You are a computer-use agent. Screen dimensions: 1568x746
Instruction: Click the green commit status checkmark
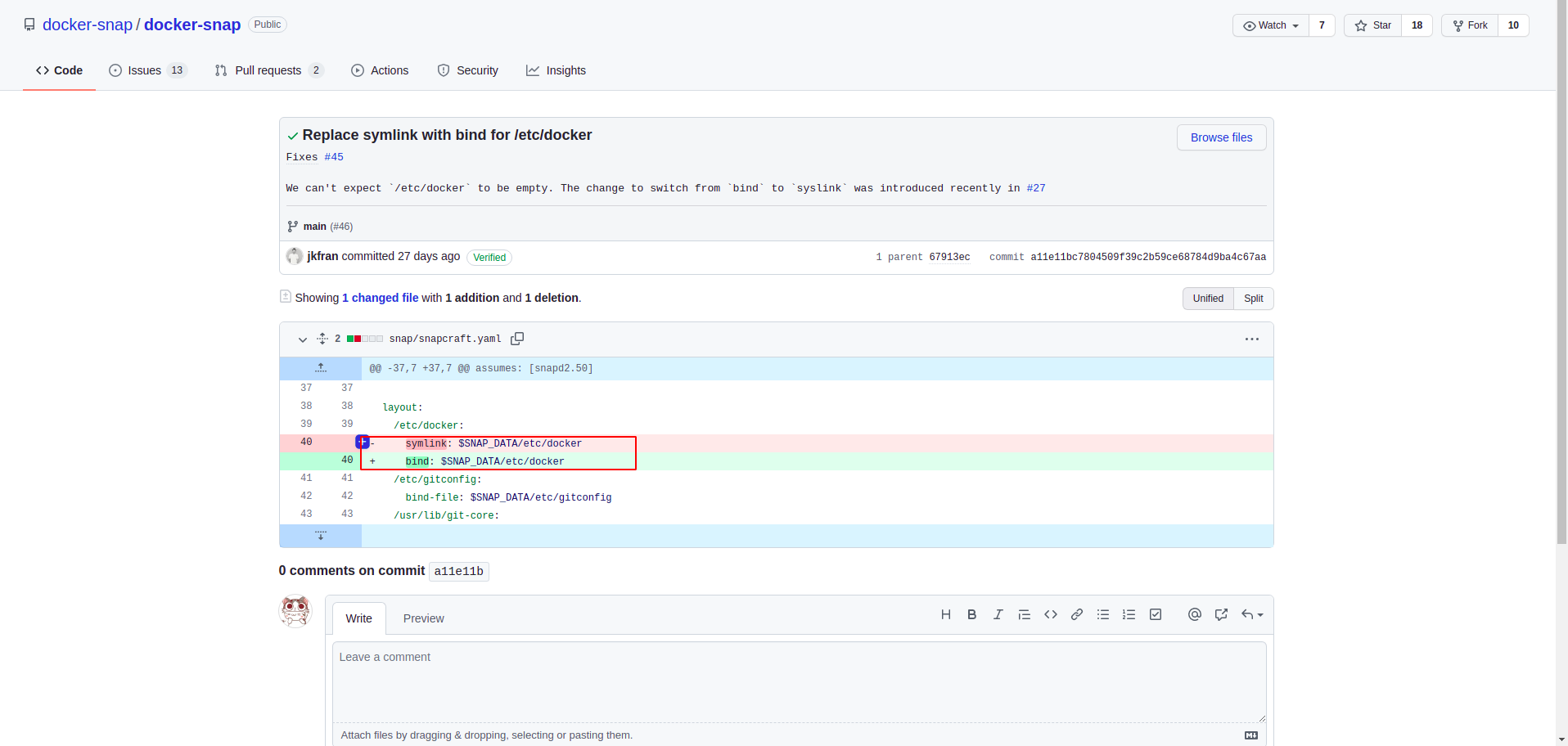tap(293, 136)
